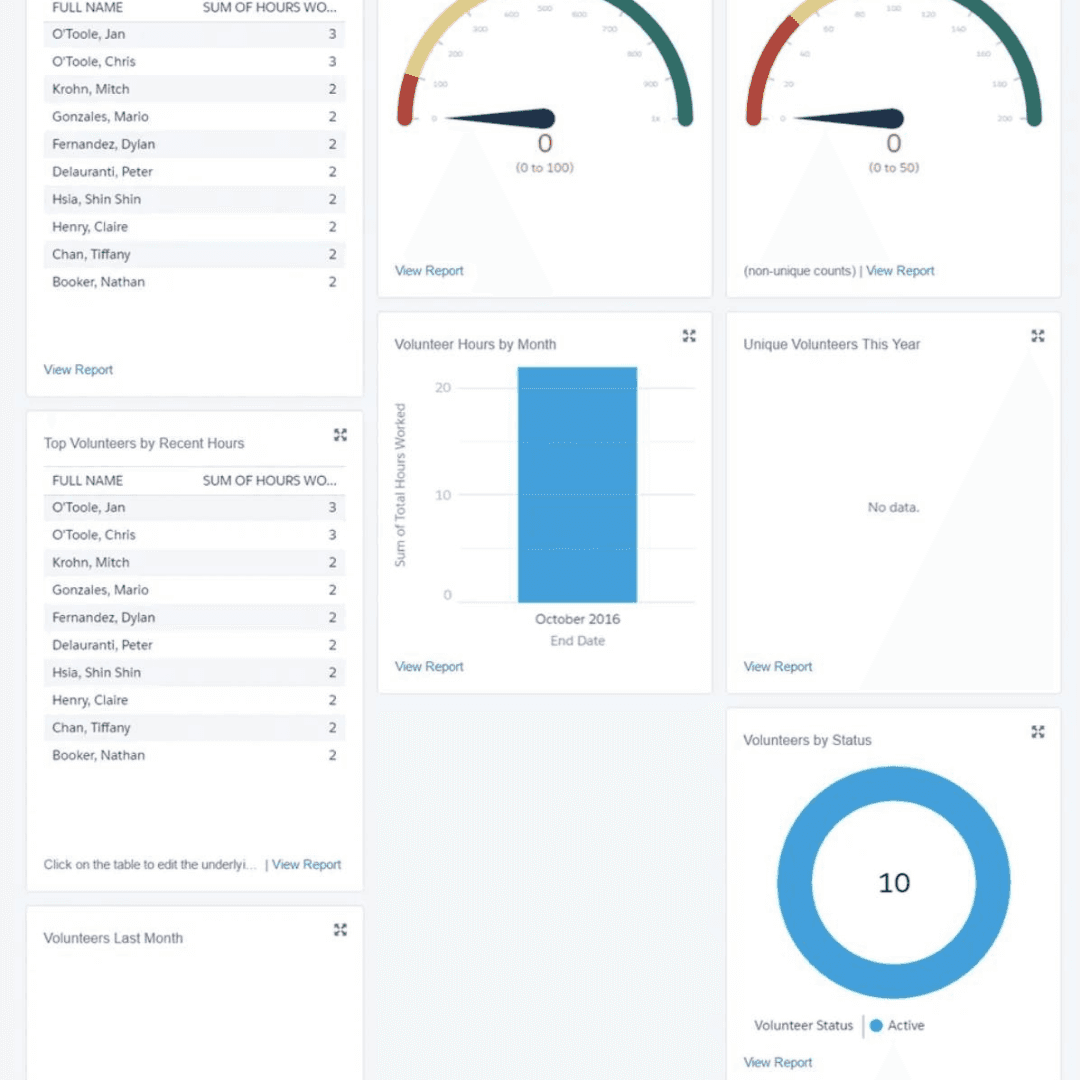
Task: Select Henry, Claire row in Recent Hours table
Action: pyautogui.click(x=194, y=700)
